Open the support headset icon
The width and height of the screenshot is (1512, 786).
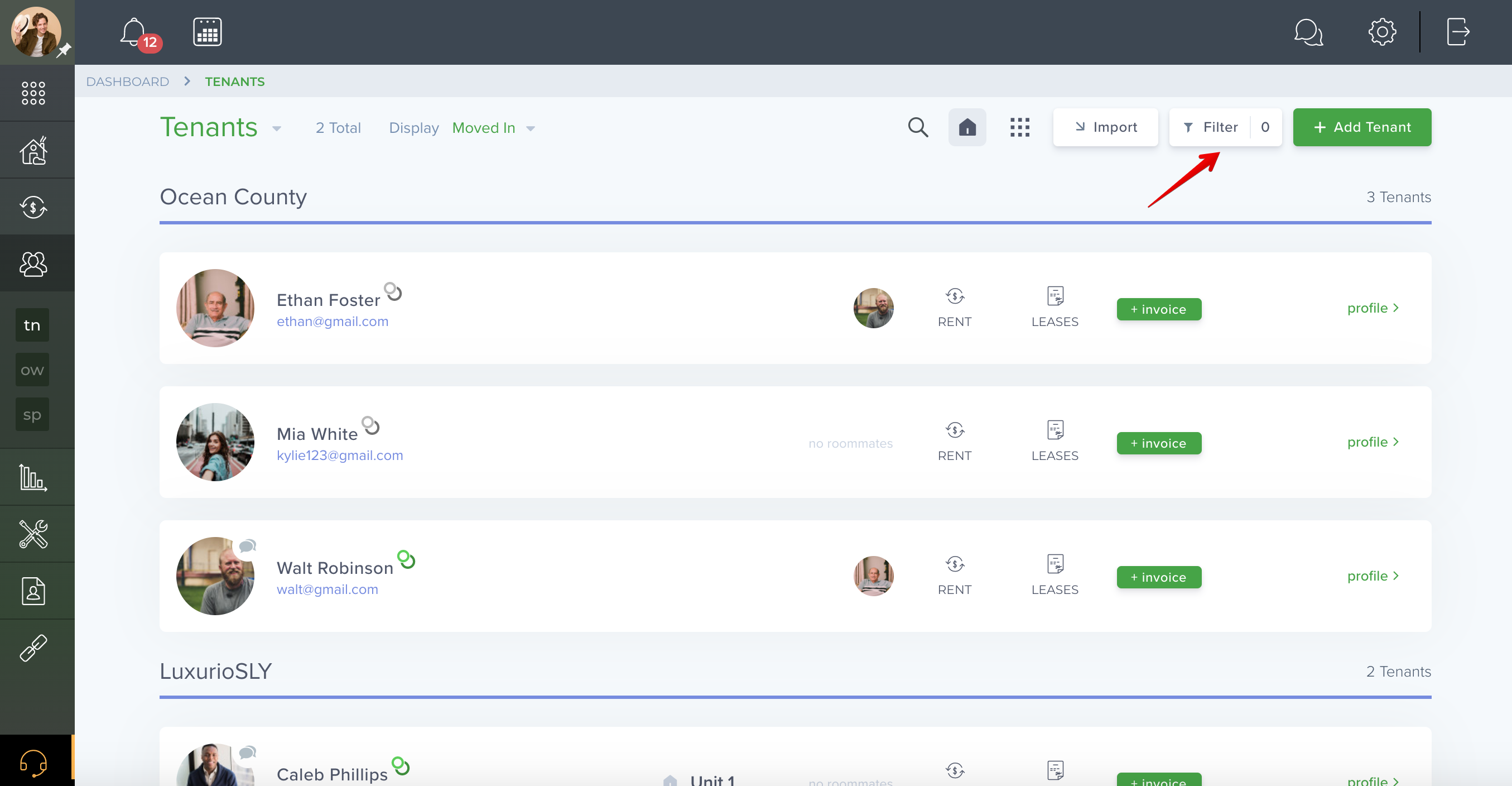pyautogui.click(x=33, y=763)
